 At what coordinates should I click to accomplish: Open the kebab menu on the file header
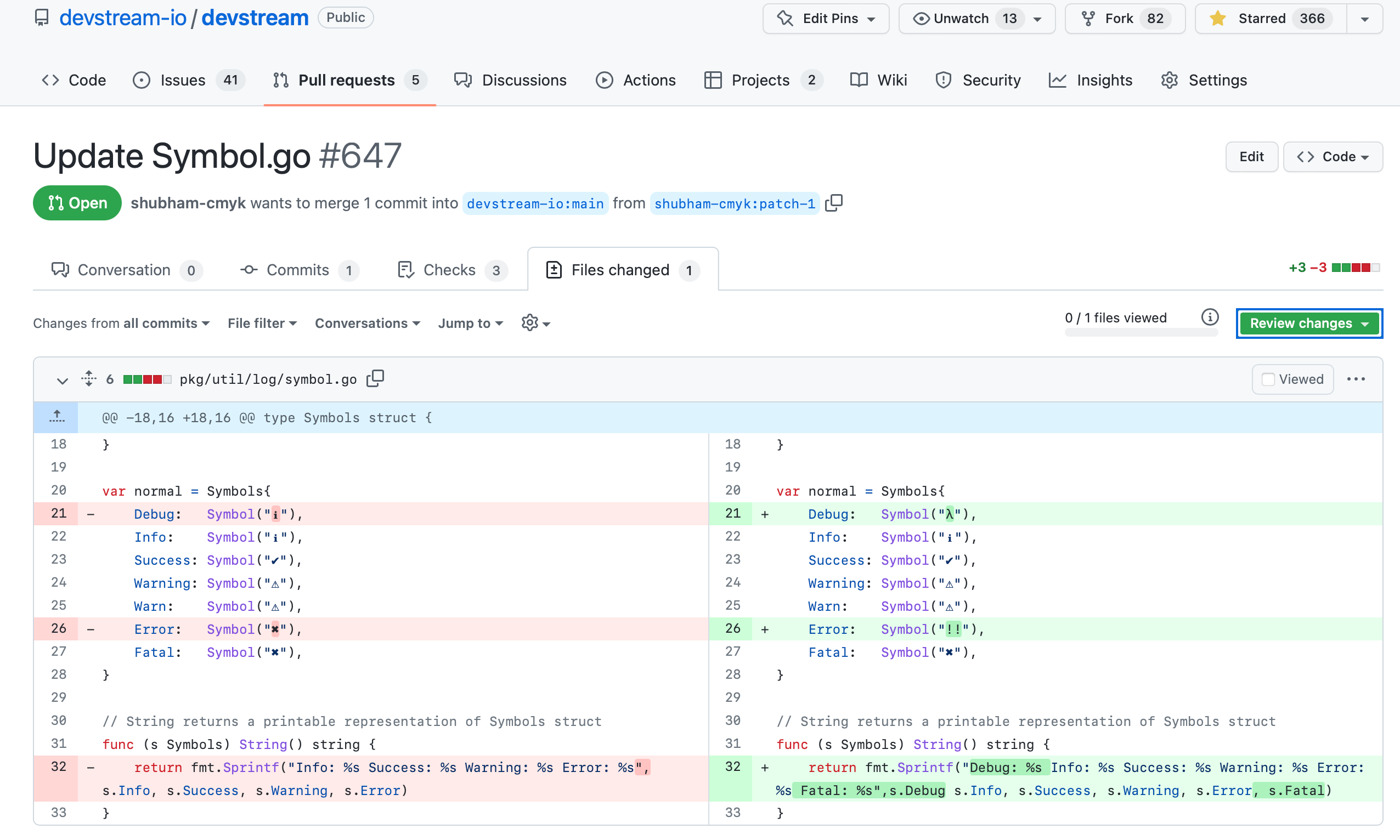pos(1357,379)
